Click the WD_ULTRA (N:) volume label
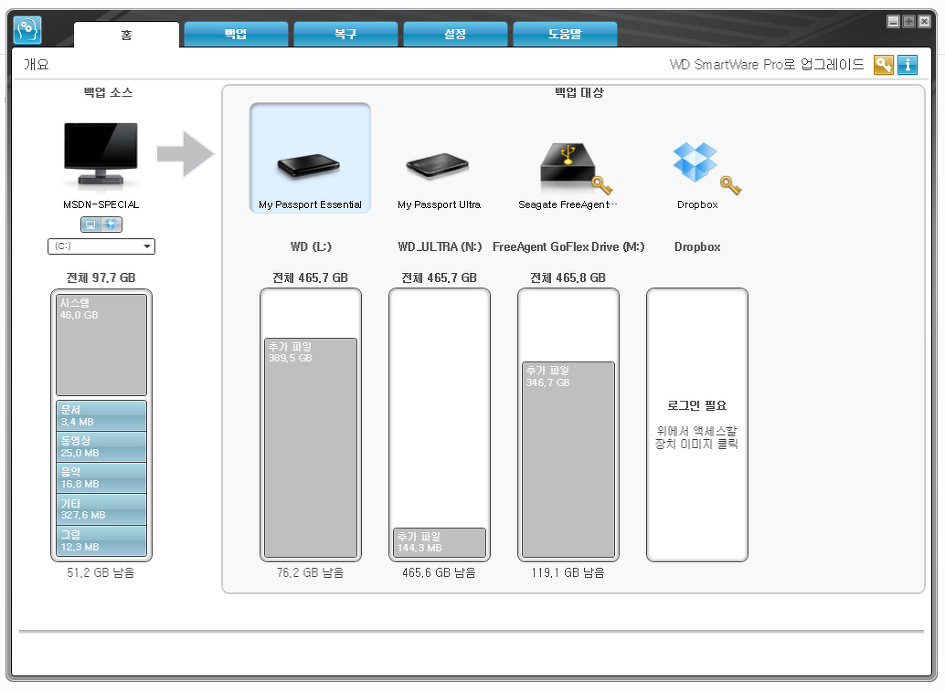This screenshot has width=945, height=691. (439, 246)
